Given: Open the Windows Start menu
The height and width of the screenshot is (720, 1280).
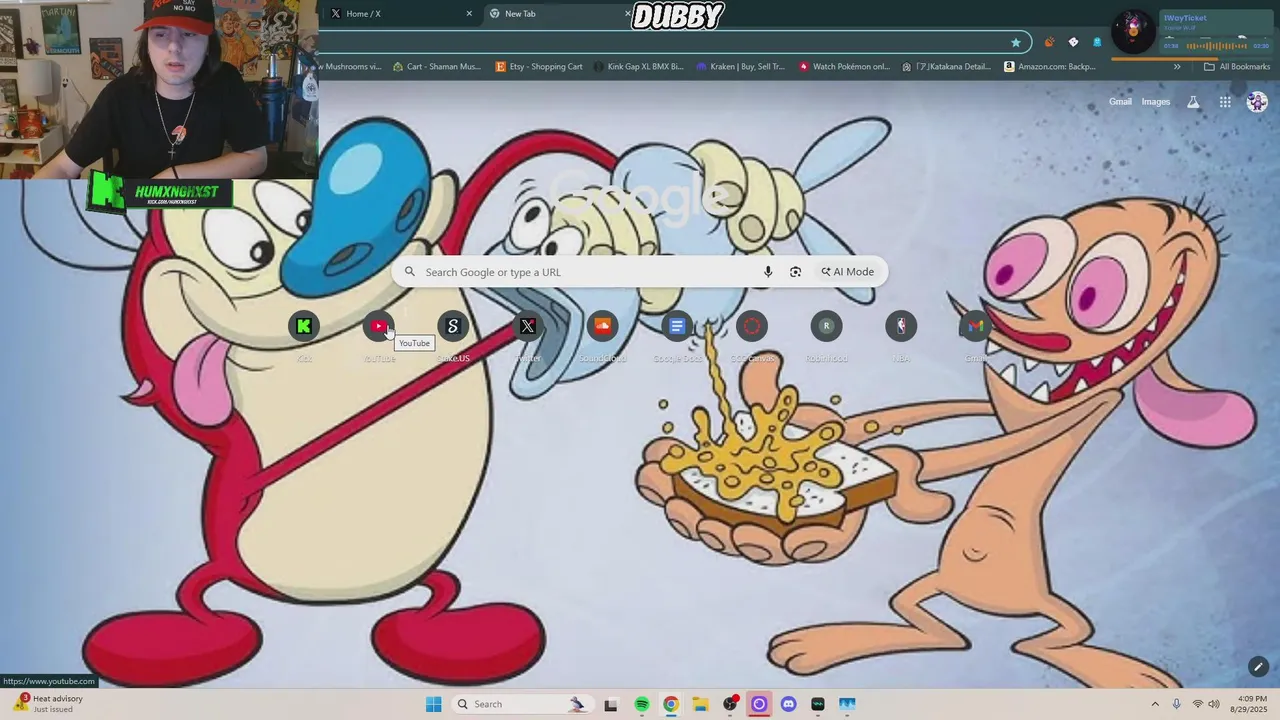Looking at the screenshot, I should (x=433, y=704).
